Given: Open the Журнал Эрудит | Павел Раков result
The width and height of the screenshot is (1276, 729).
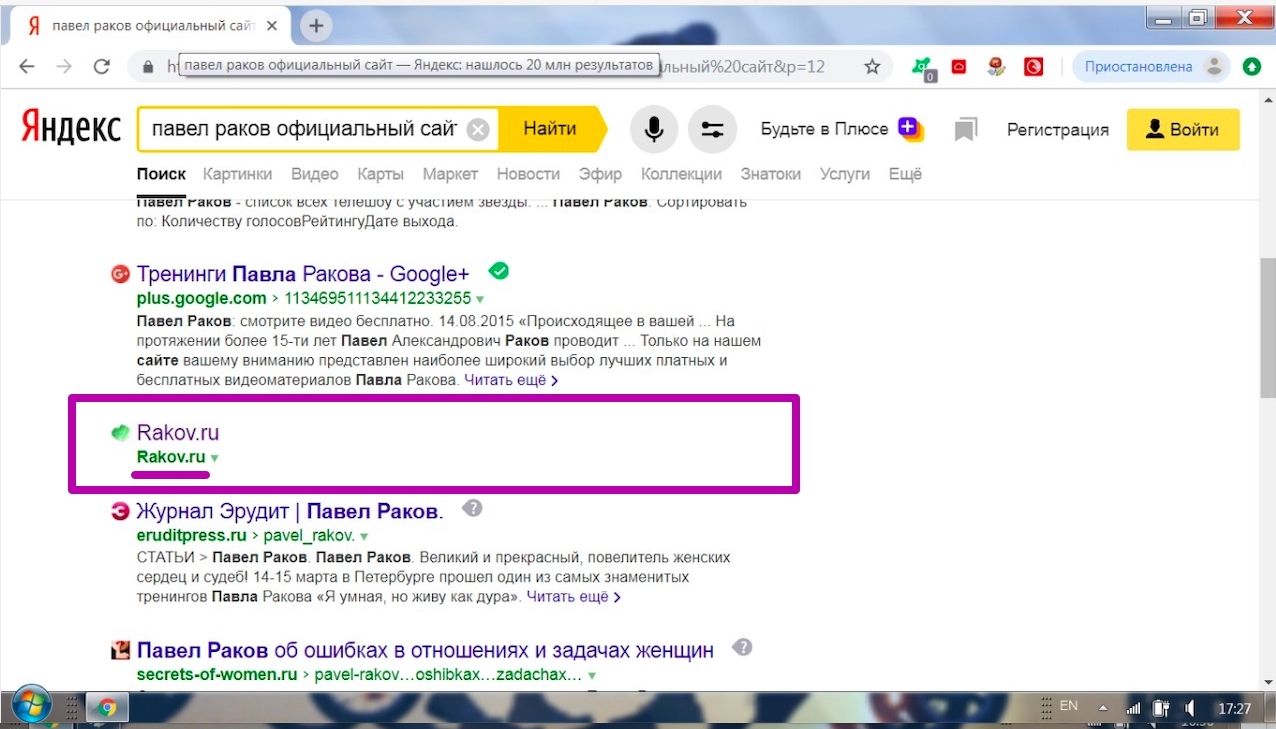Looking at the screenshot, I should point(290,512).
